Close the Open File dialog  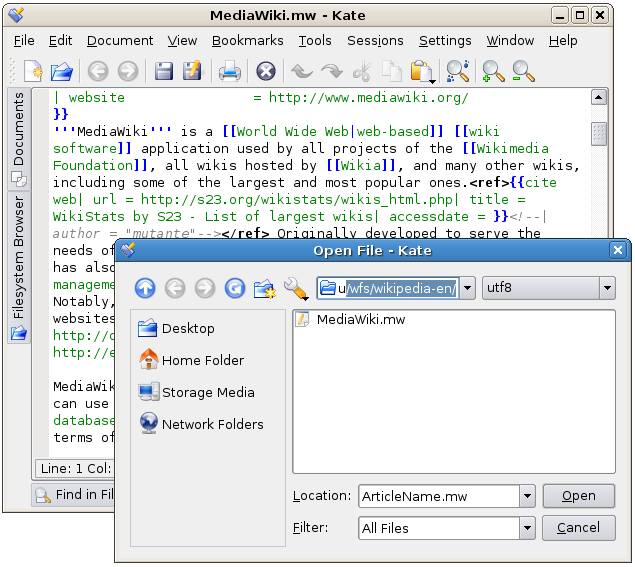(x=618, y=250)
